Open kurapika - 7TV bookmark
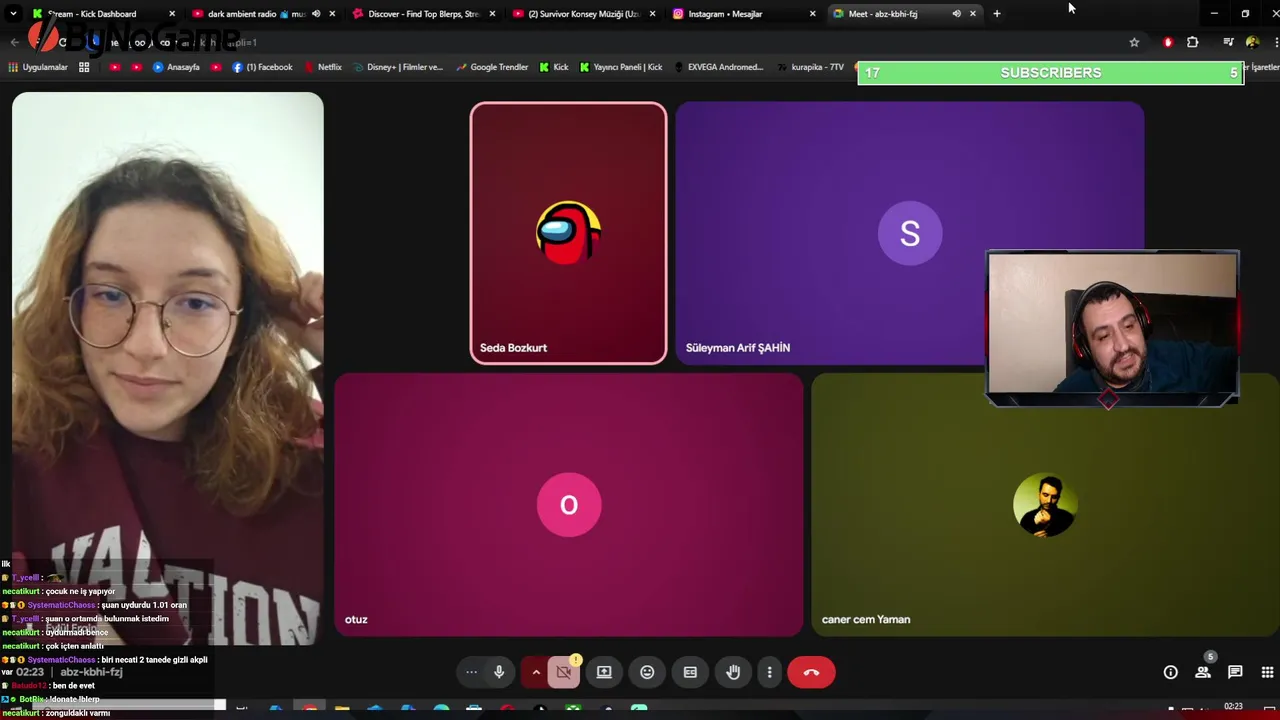Viewport: 1280px width, 720px height. [810, 67]
